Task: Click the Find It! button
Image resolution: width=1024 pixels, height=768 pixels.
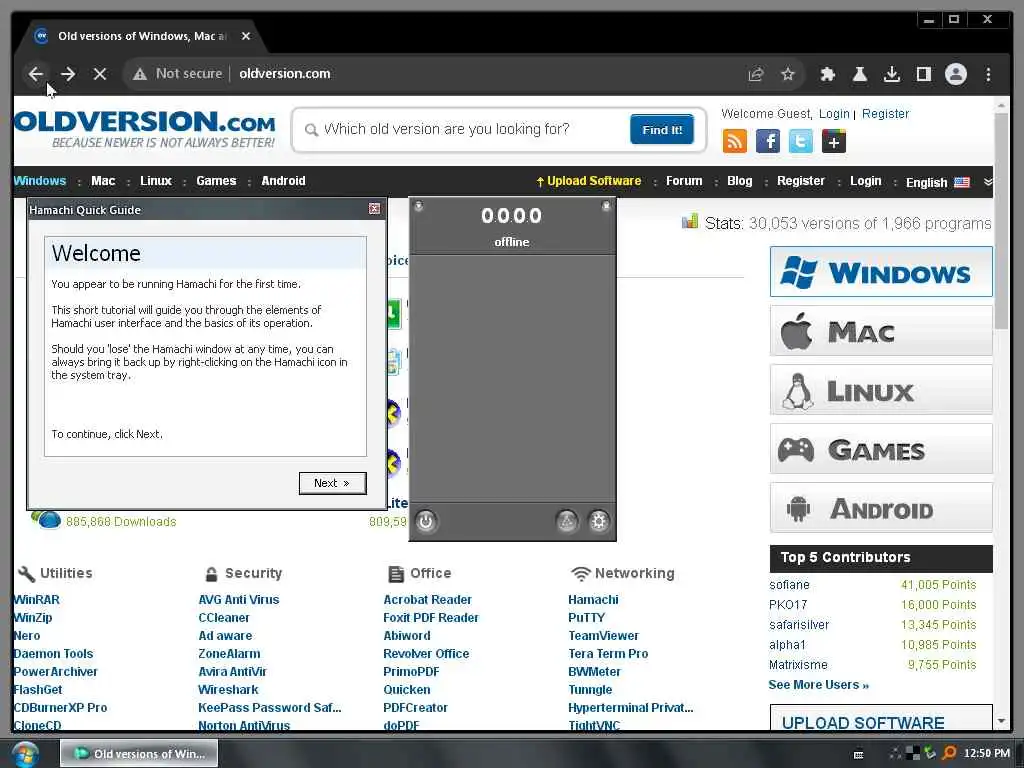Action: tap(662, 129)
